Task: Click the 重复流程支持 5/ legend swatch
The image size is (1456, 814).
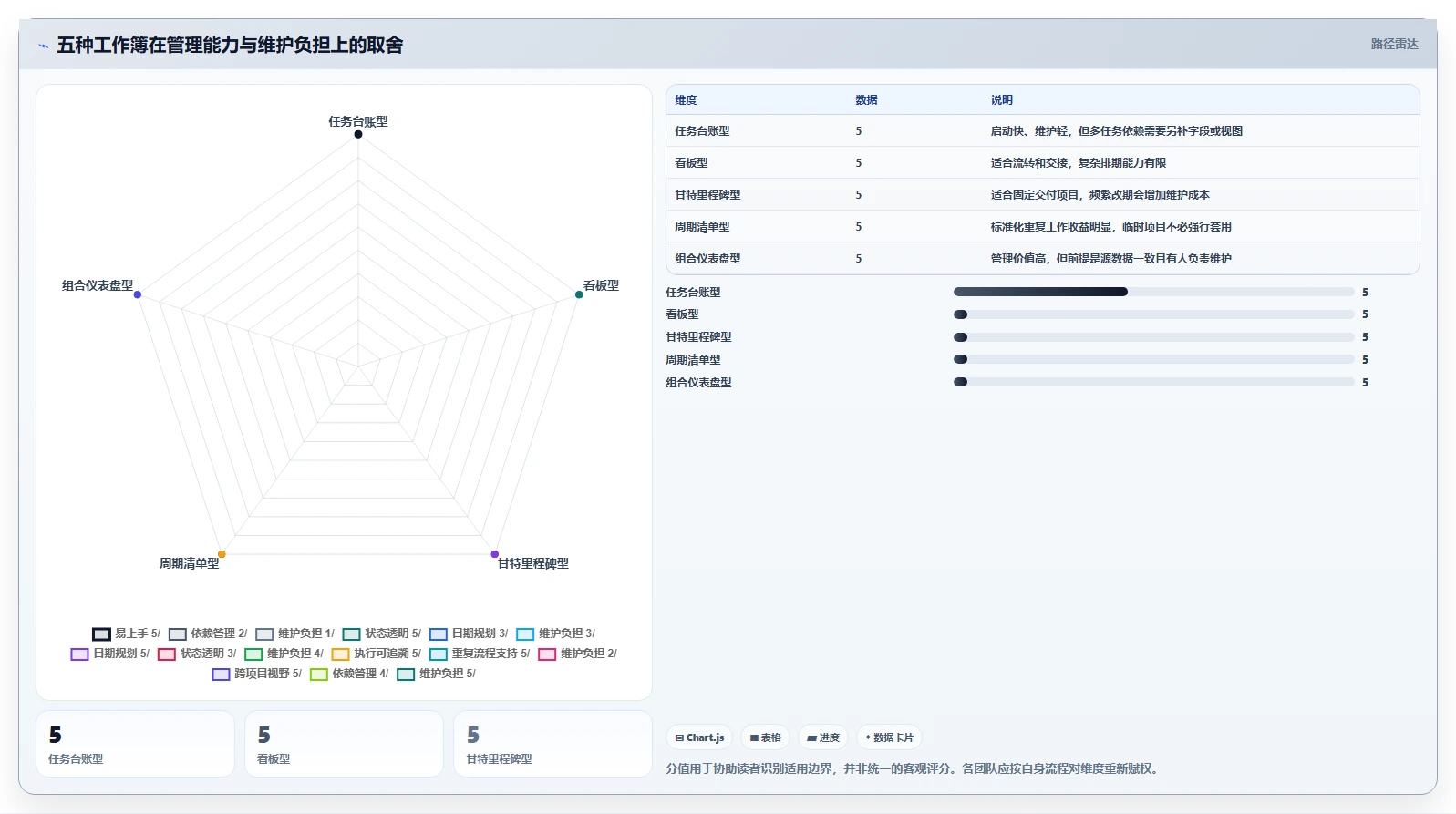Action: [439, 654]
